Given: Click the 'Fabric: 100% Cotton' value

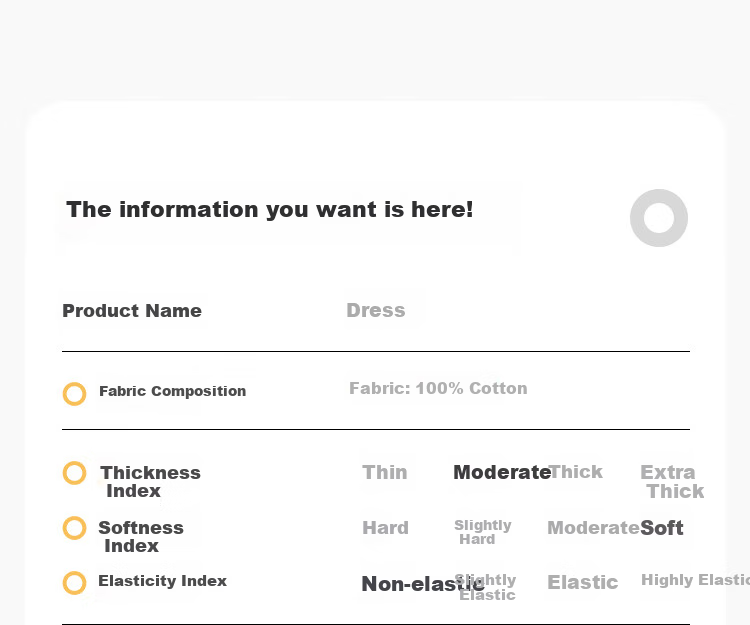Looking at the screenshot, I should [438, 388].
